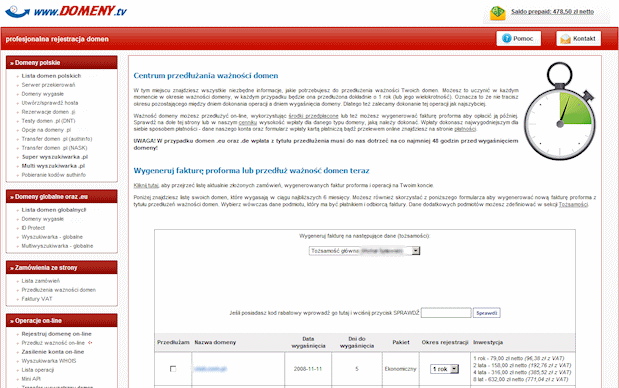Open the Pomoc help button

[518, 39]
